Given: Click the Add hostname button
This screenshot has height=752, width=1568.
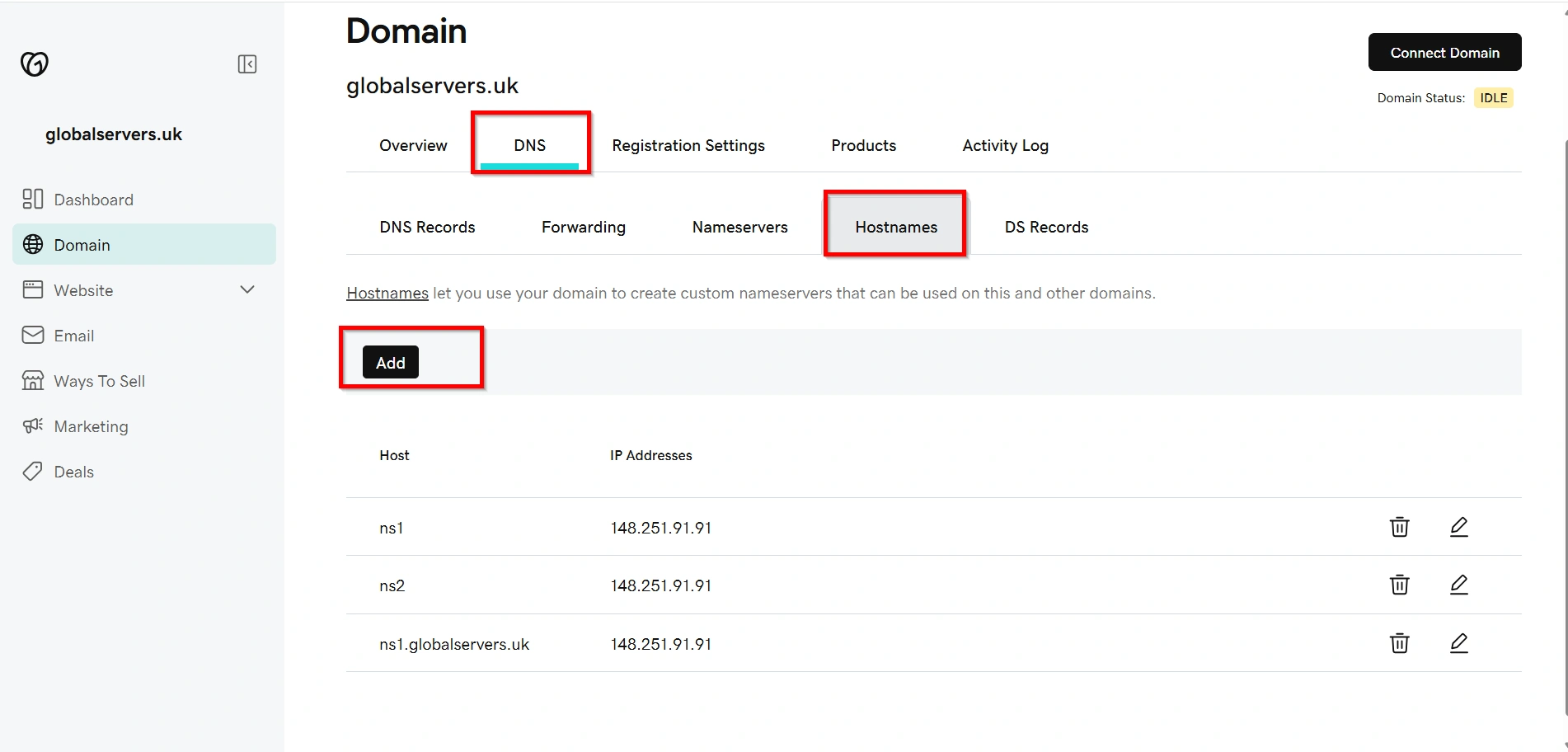Looking at the screenshot, I should (x=391, y=363).
